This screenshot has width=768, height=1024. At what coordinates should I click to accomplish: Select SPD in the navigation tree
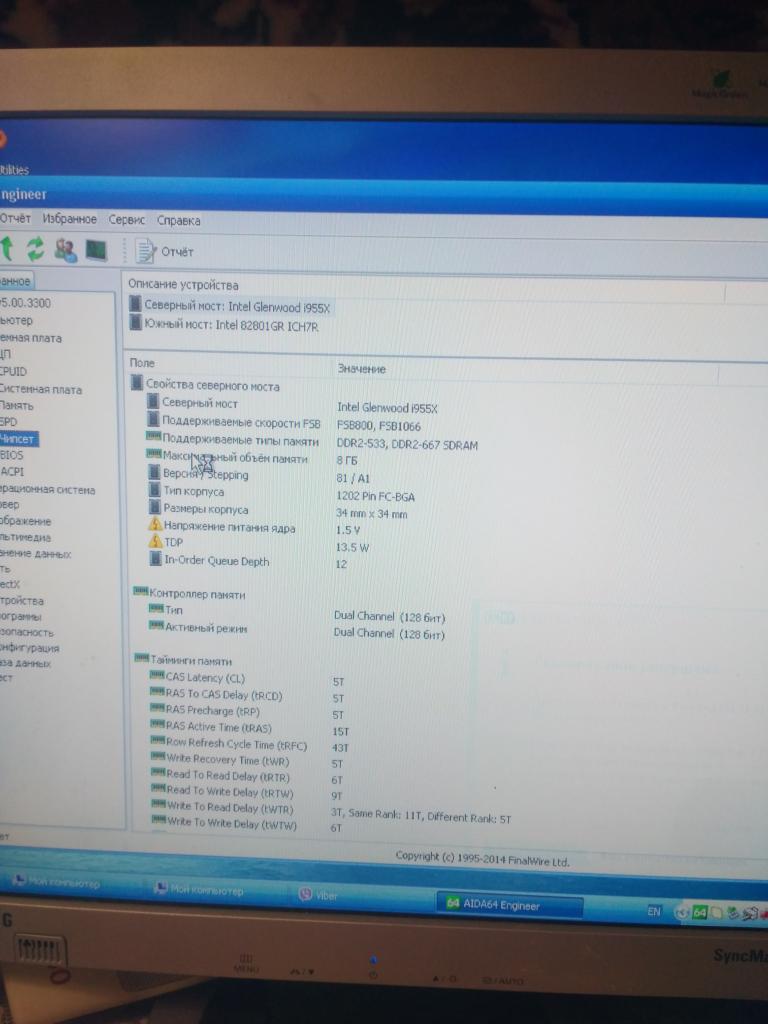click(x=8, y=422)
